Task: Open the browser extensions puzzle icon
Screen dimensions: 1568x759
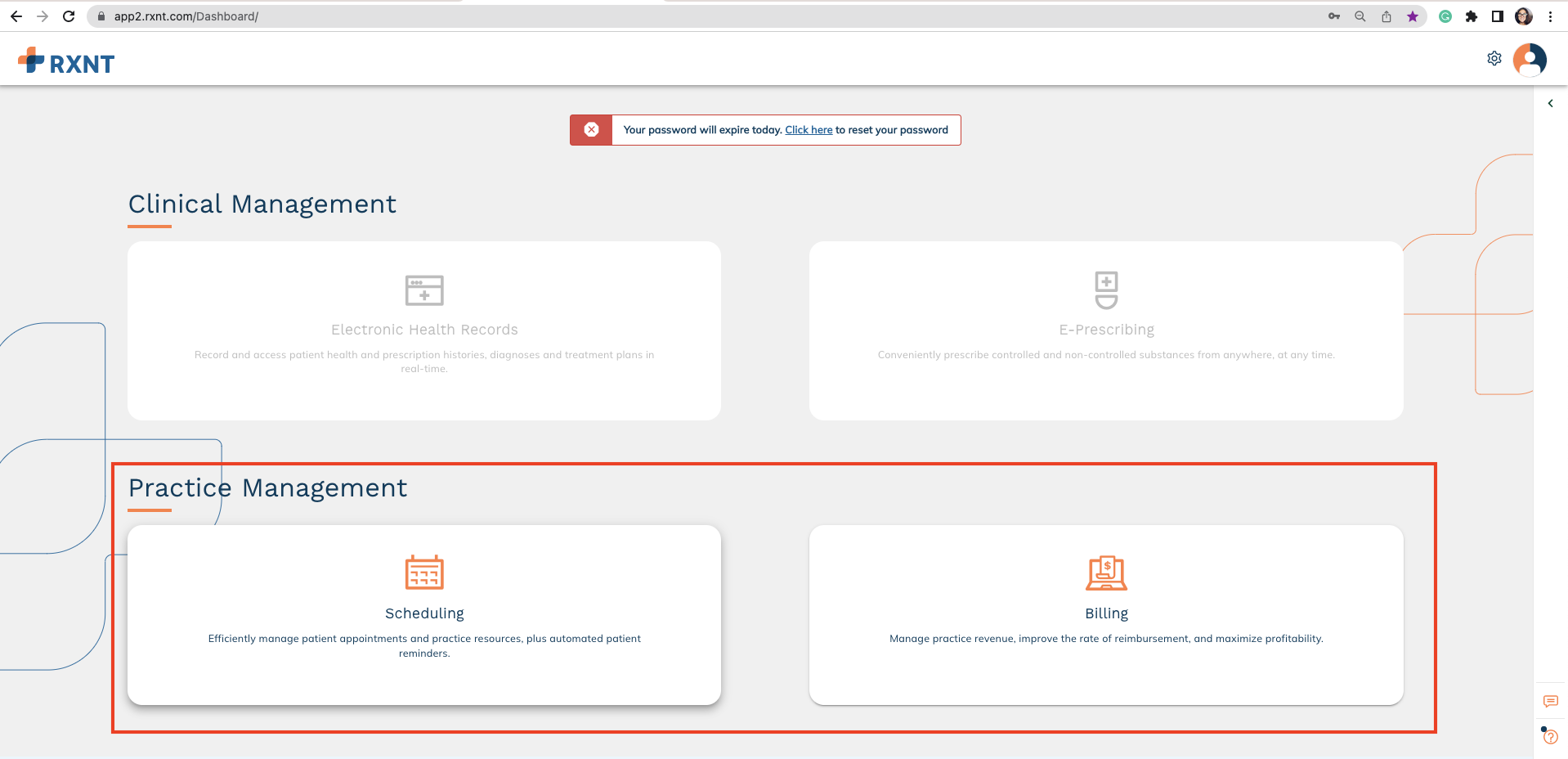Action: click(1472, 16)
